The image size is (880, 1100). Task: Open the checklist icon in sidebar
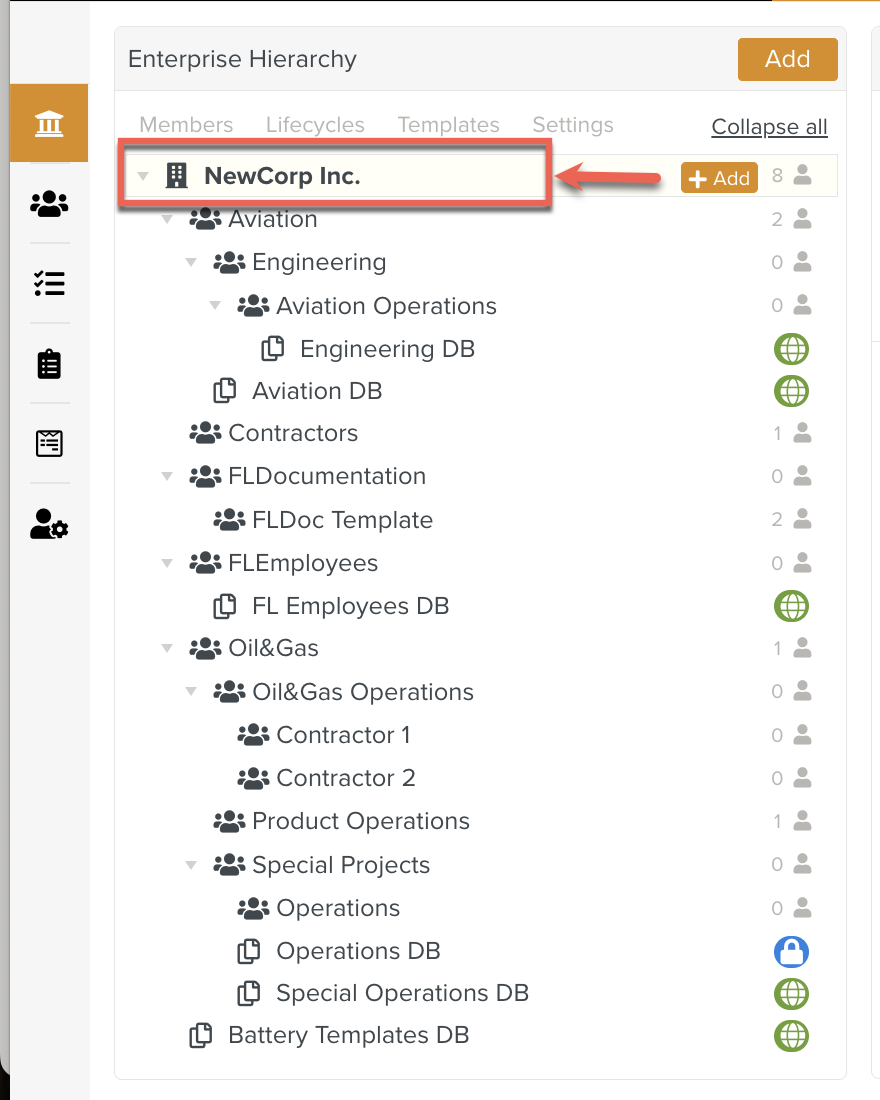49,284
